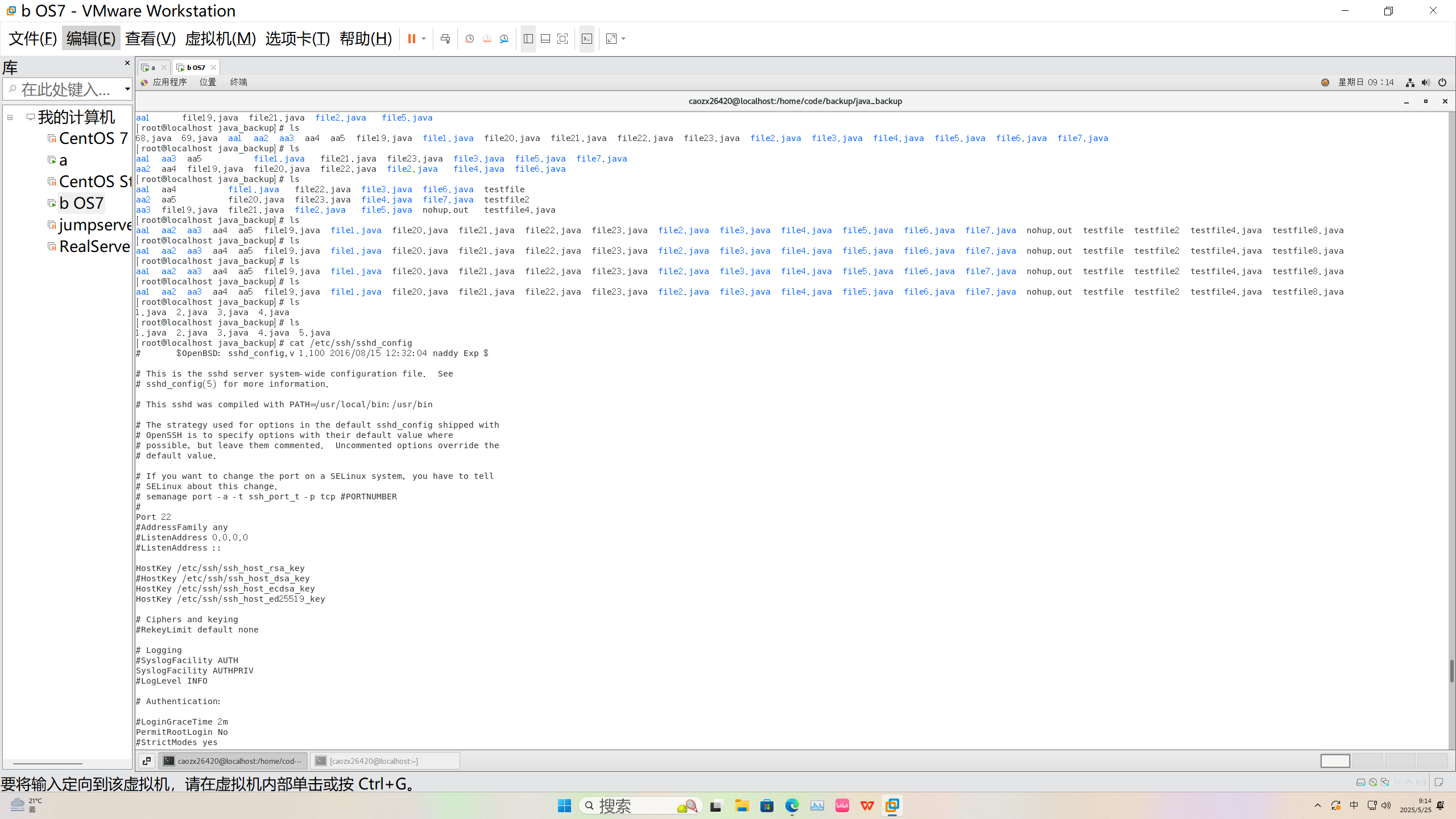Click the library search input field
Viewport: 1456px width, 819px height.
click(65, 89)
